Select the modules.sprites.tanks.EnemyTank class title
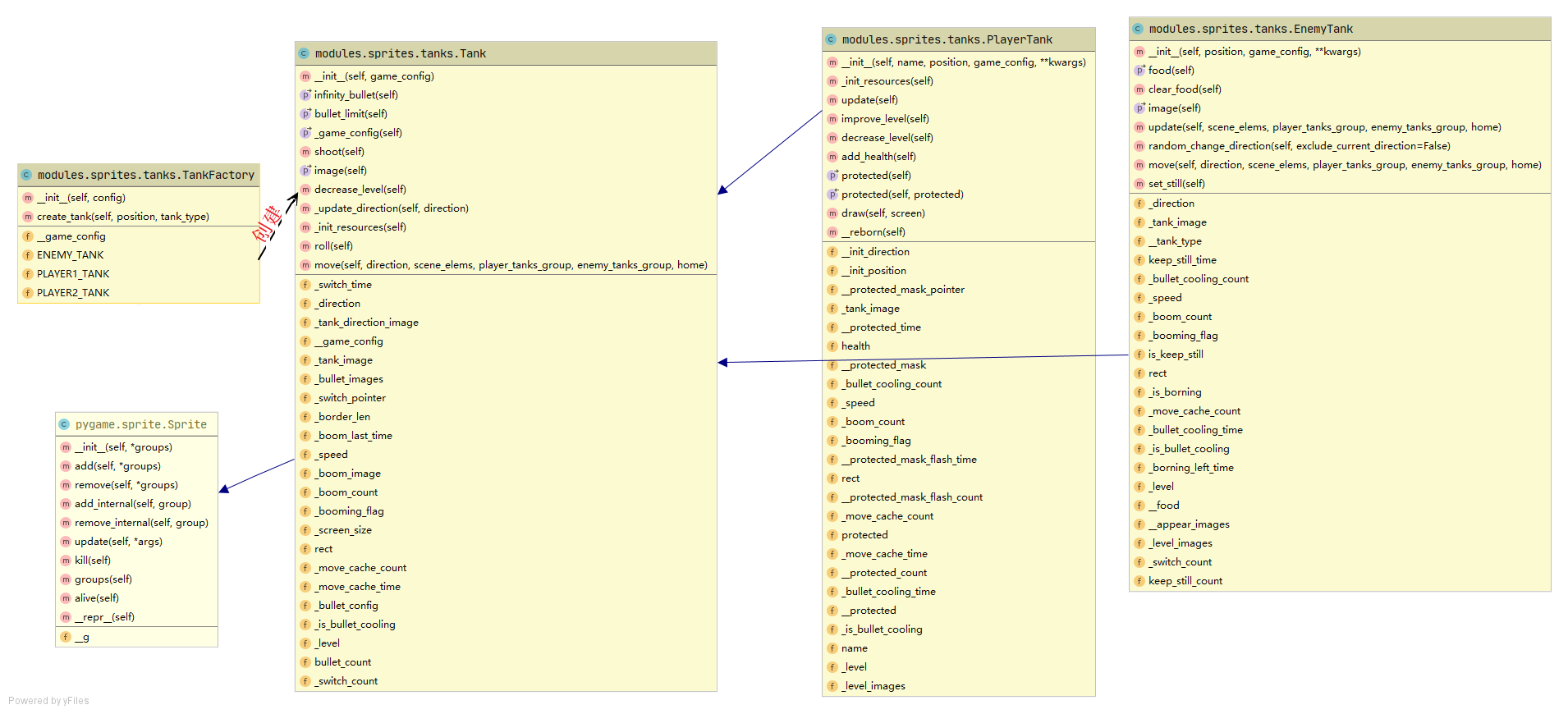1568x714 pixels. (x=1251, y=29)
